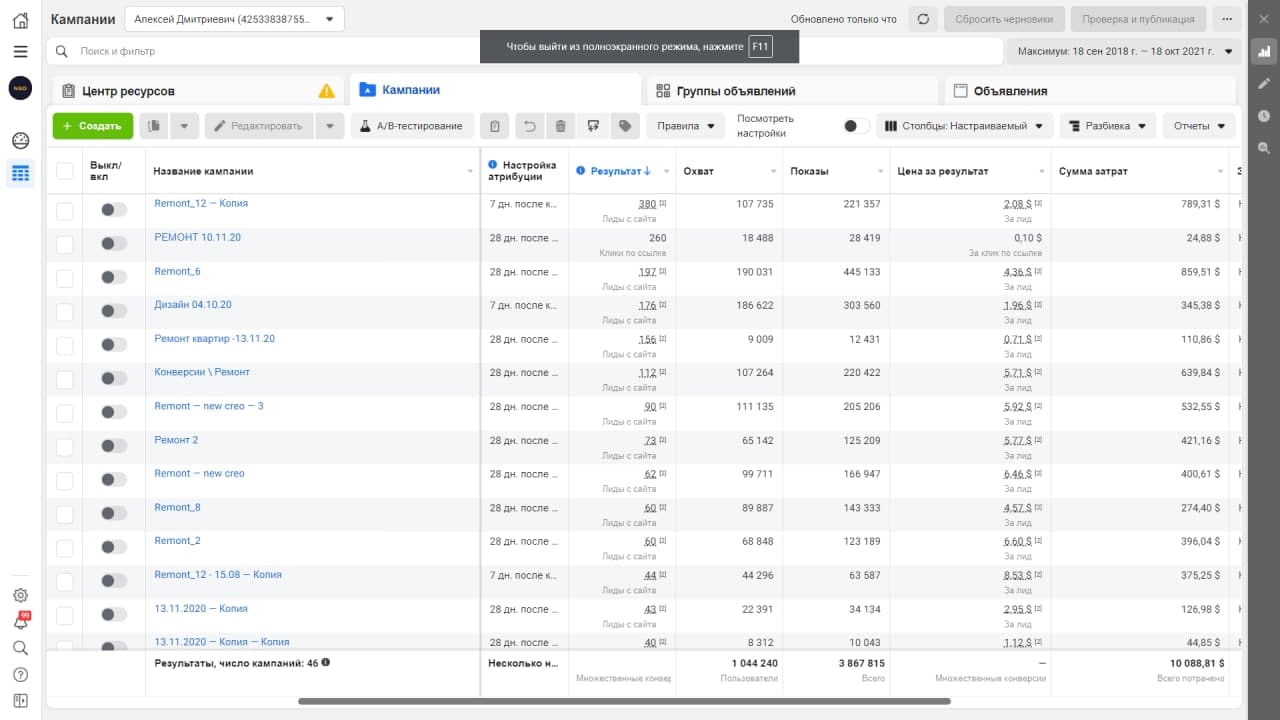Select the campaigns table icon in sidebar

tap(20, 174)
